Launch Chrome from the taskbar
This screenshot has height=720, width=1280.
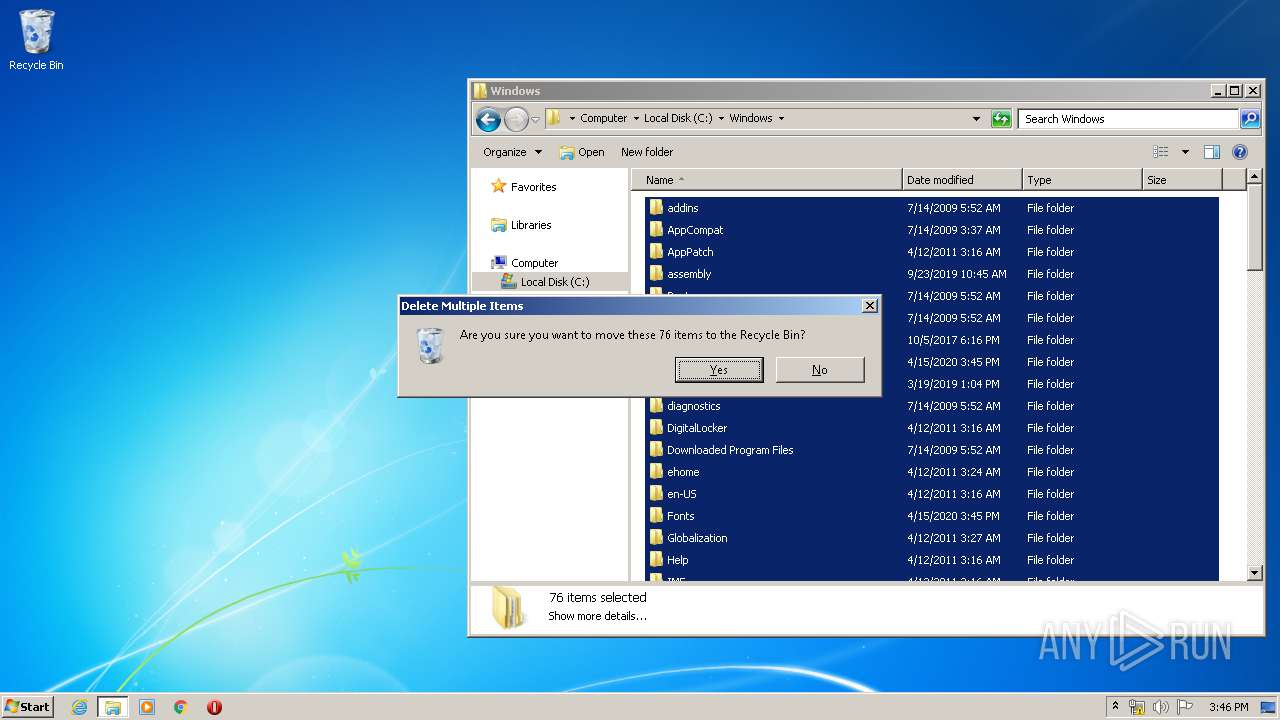[x=180, y=707]
